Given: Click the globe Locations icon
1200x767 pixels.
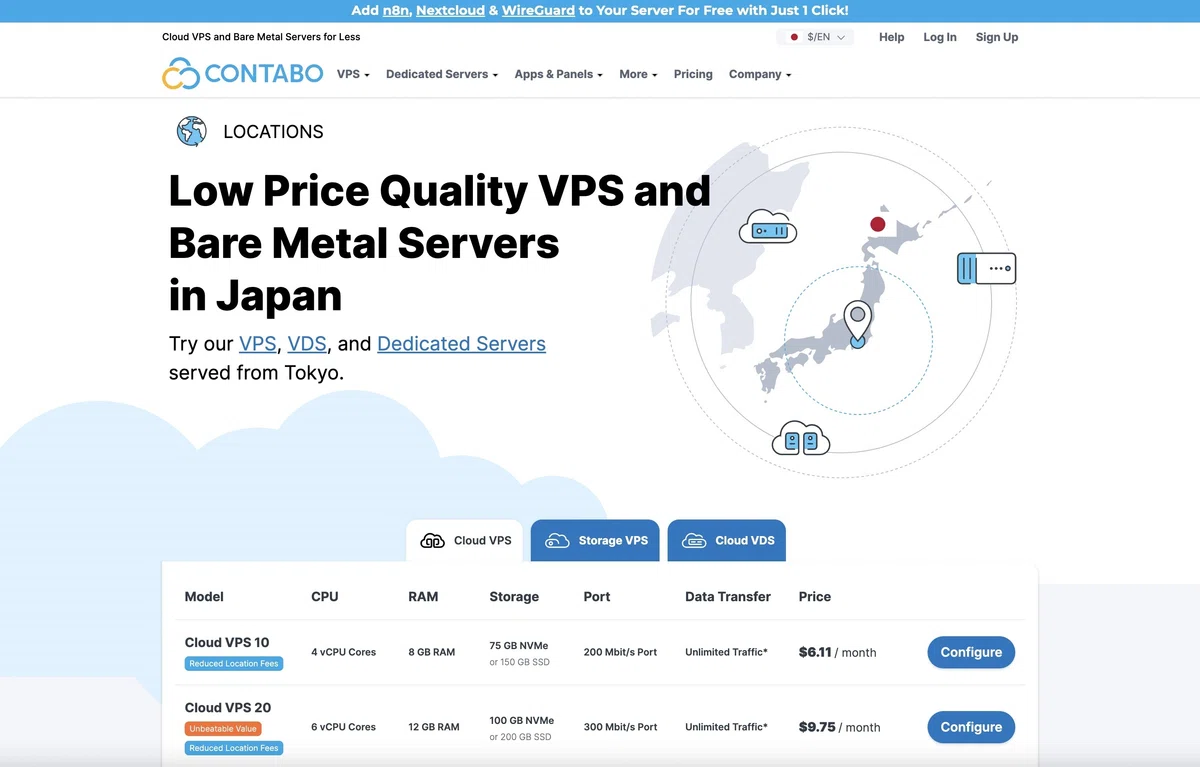Looking at the screenshot, I should click(191, 131).
